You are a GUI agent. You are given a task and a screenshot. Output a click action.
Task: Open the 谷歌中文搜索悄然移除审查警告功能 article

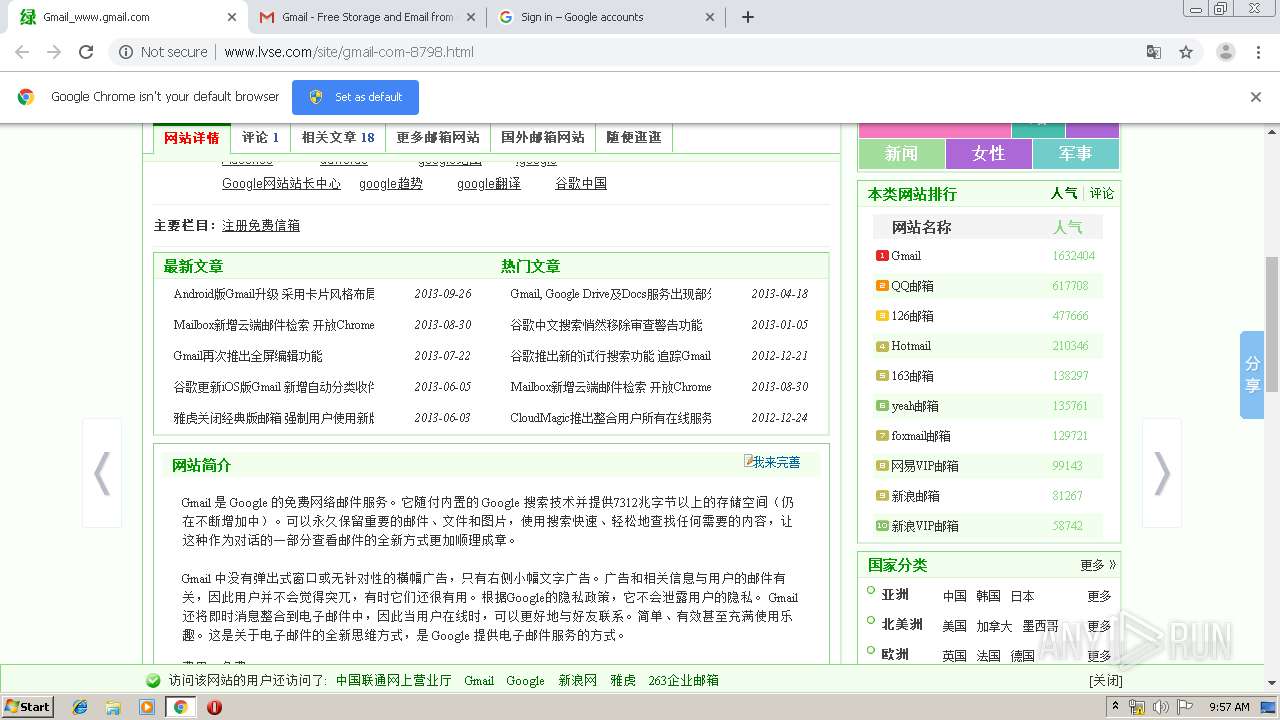tap(606, 325)
